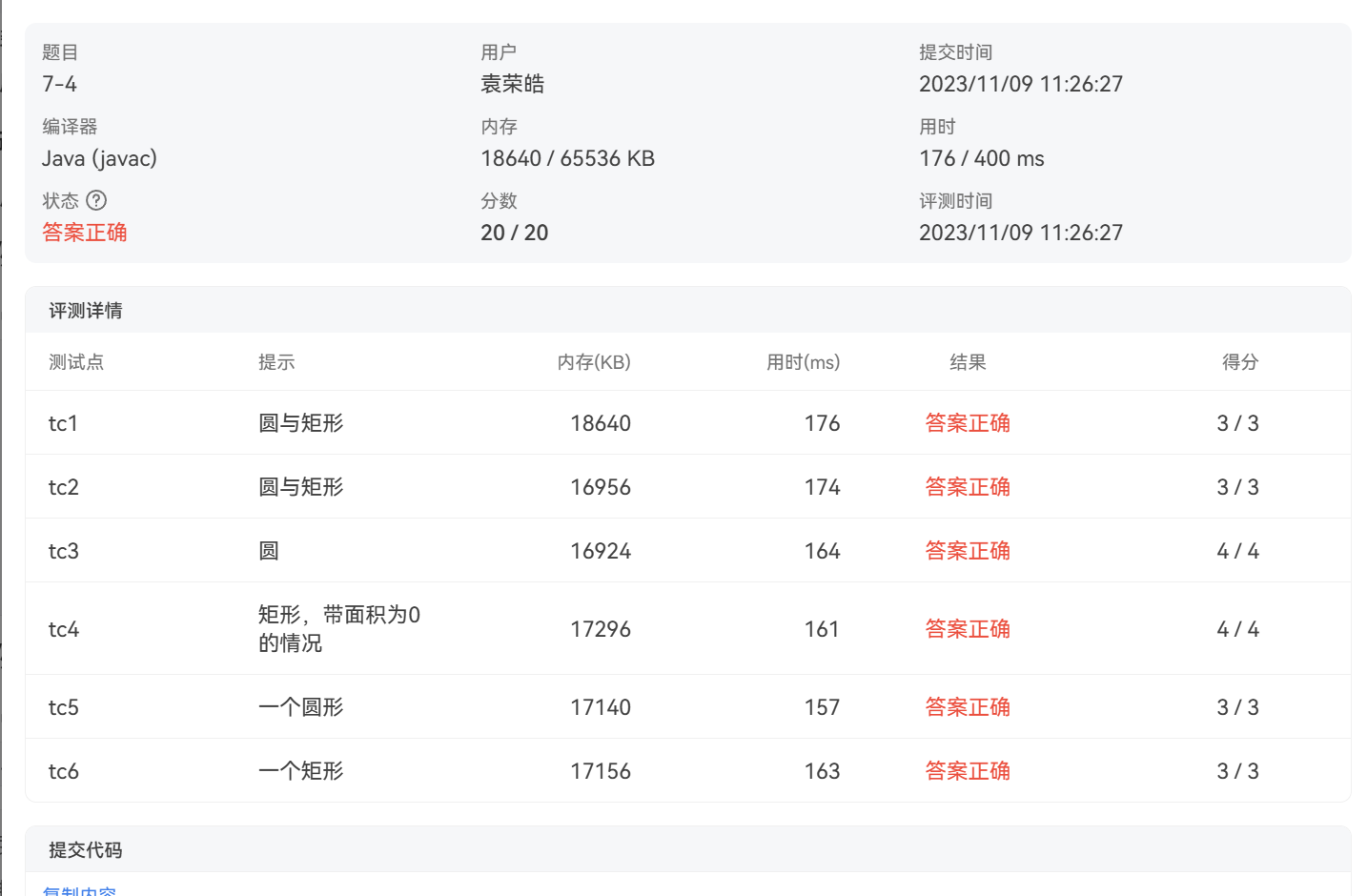Click the 复制内容 link under 提交代码
Screen dimensions: 1367x896
coord(79,891)
